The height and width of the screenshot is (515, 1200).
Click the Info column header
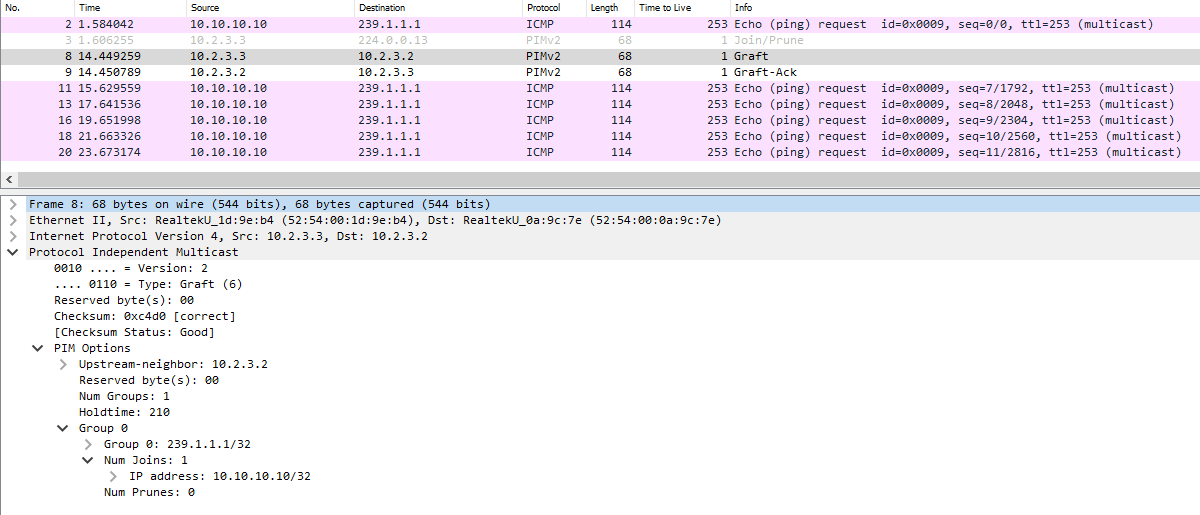[x=745, y=7]
